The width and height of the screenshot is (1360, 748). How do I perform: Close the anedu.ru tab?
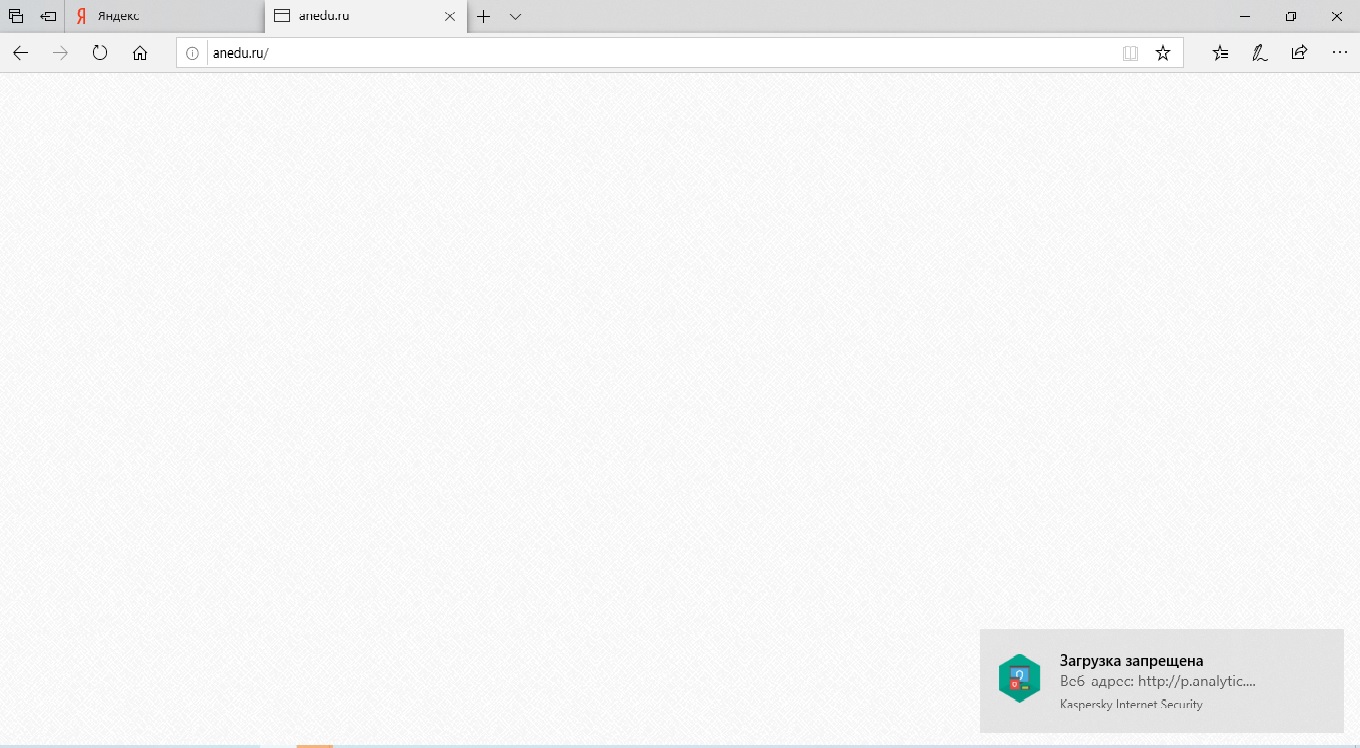[449, 16]
